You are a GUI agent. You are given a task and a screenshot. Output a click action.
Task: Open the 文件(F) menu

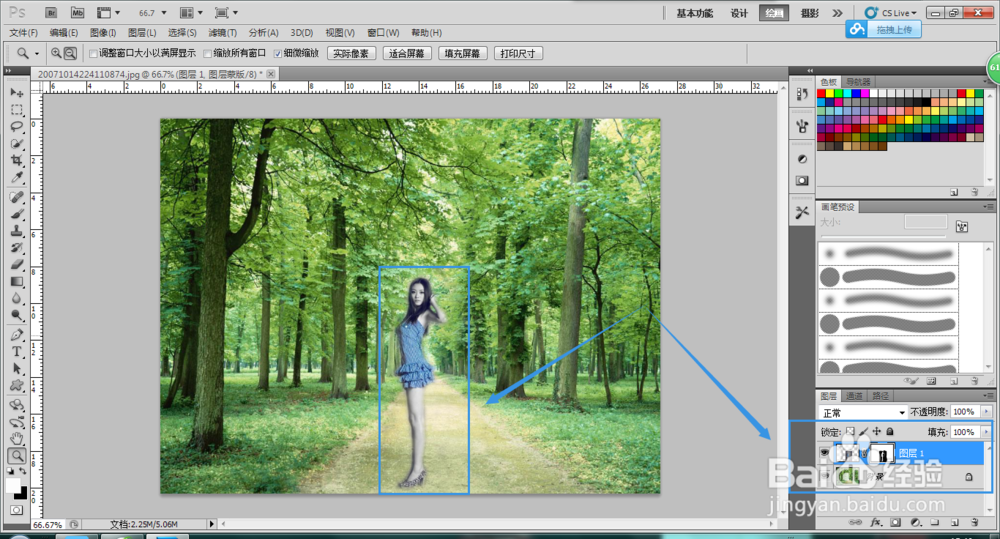(x=24, y=33)
